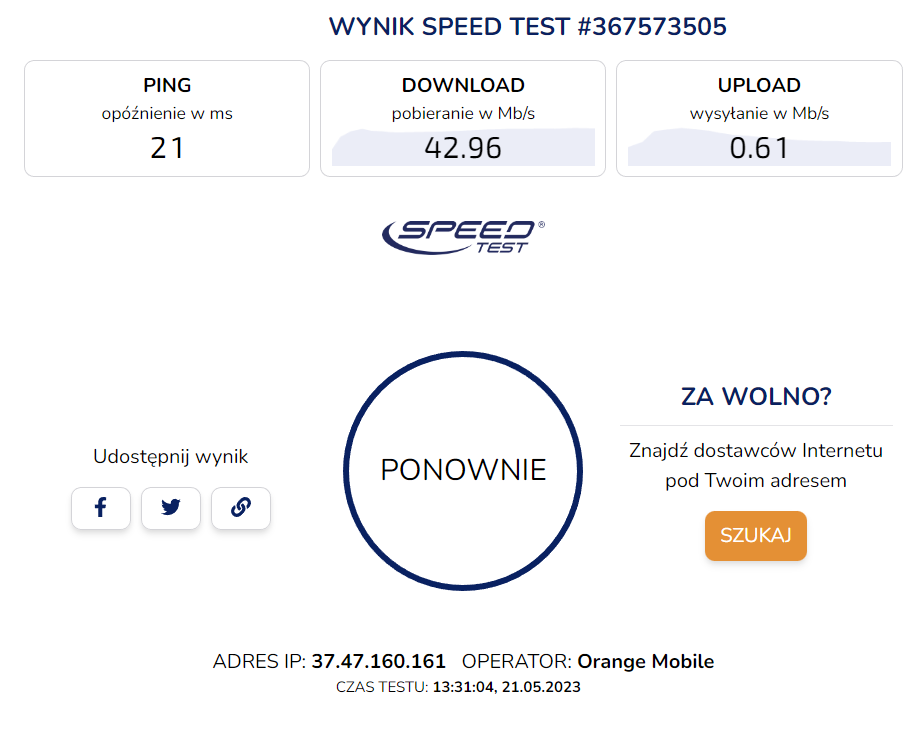Click the ZA WOLNO heading
This screenshot has height=733, width=921.
[755, 395]
